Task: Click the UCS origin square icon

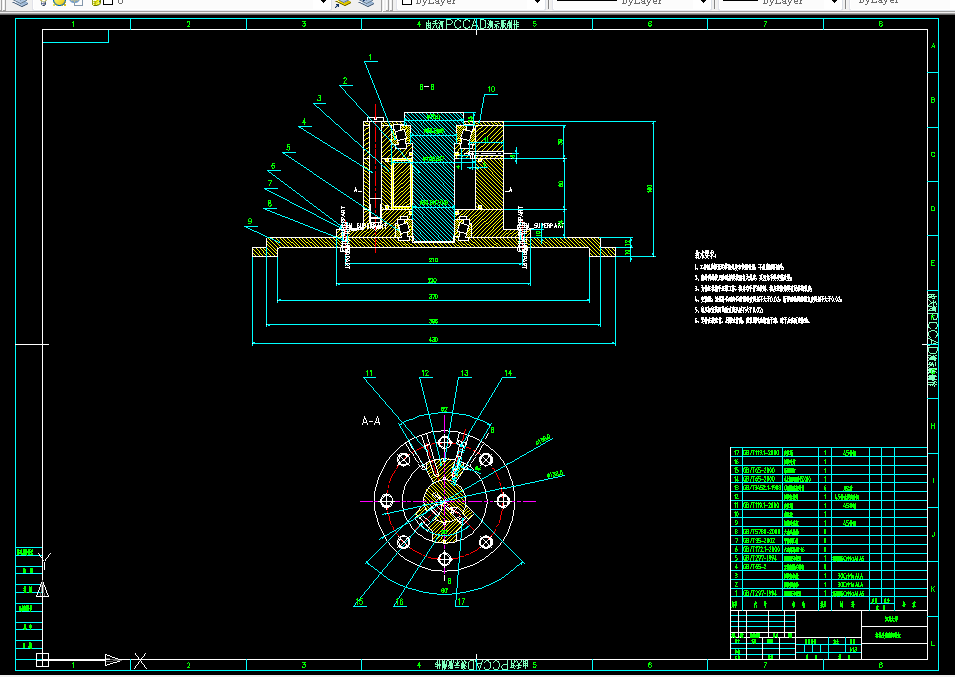Action: 42,660
